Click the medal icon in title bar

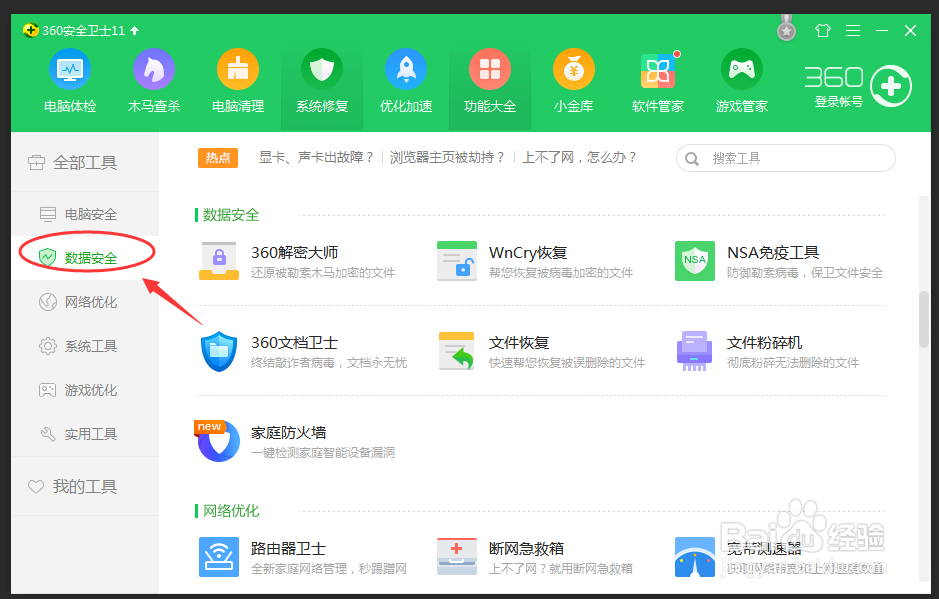pos(786,29)
